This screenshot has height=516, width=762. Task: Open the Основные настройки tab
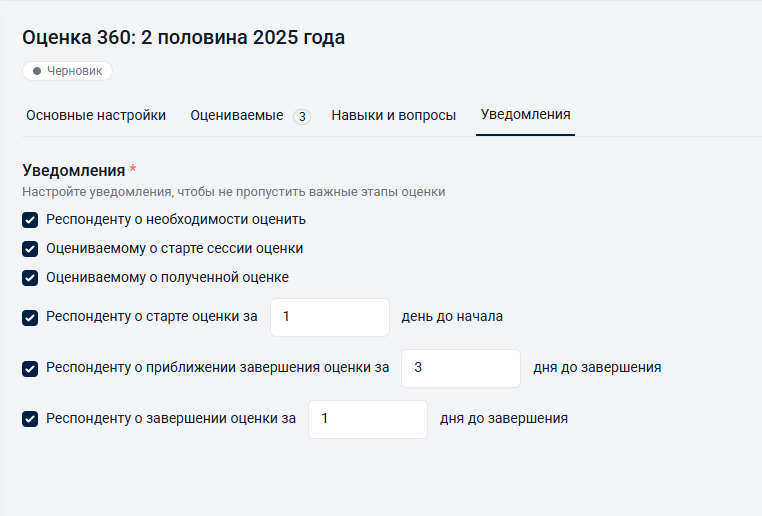pos(96,115)
